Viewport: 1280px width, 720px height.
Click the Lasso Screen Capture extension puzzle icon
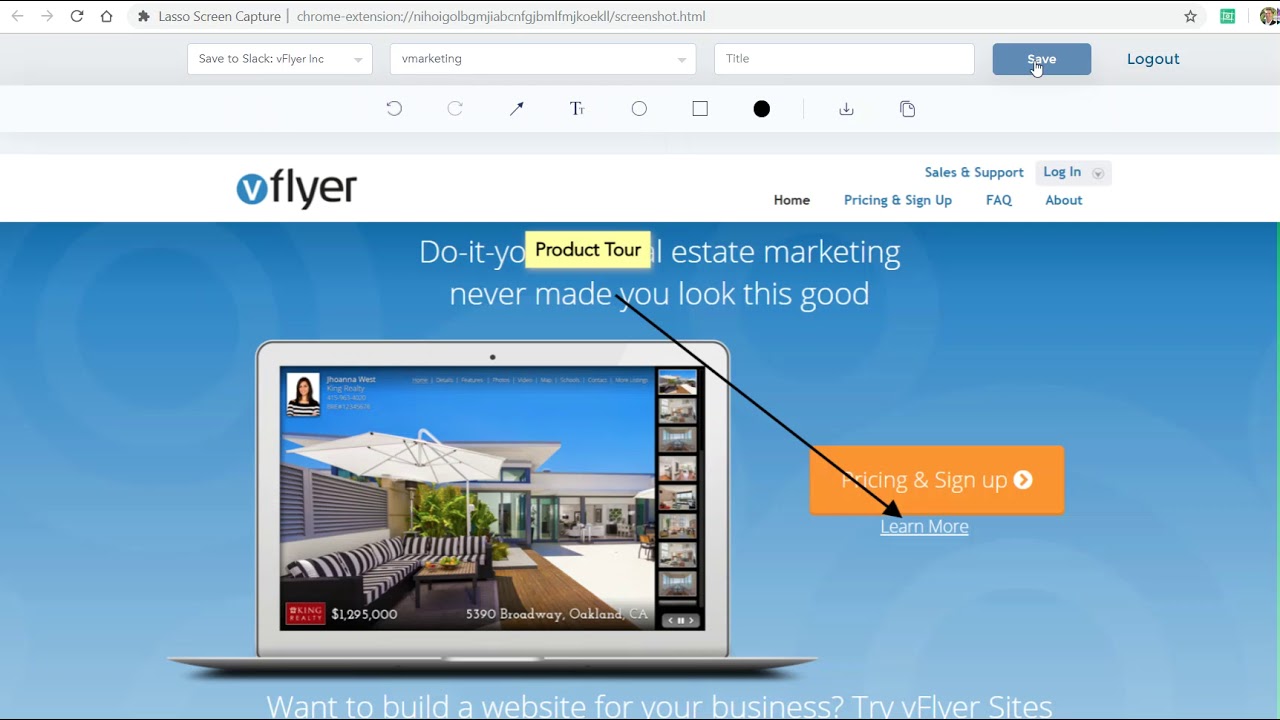144,16
